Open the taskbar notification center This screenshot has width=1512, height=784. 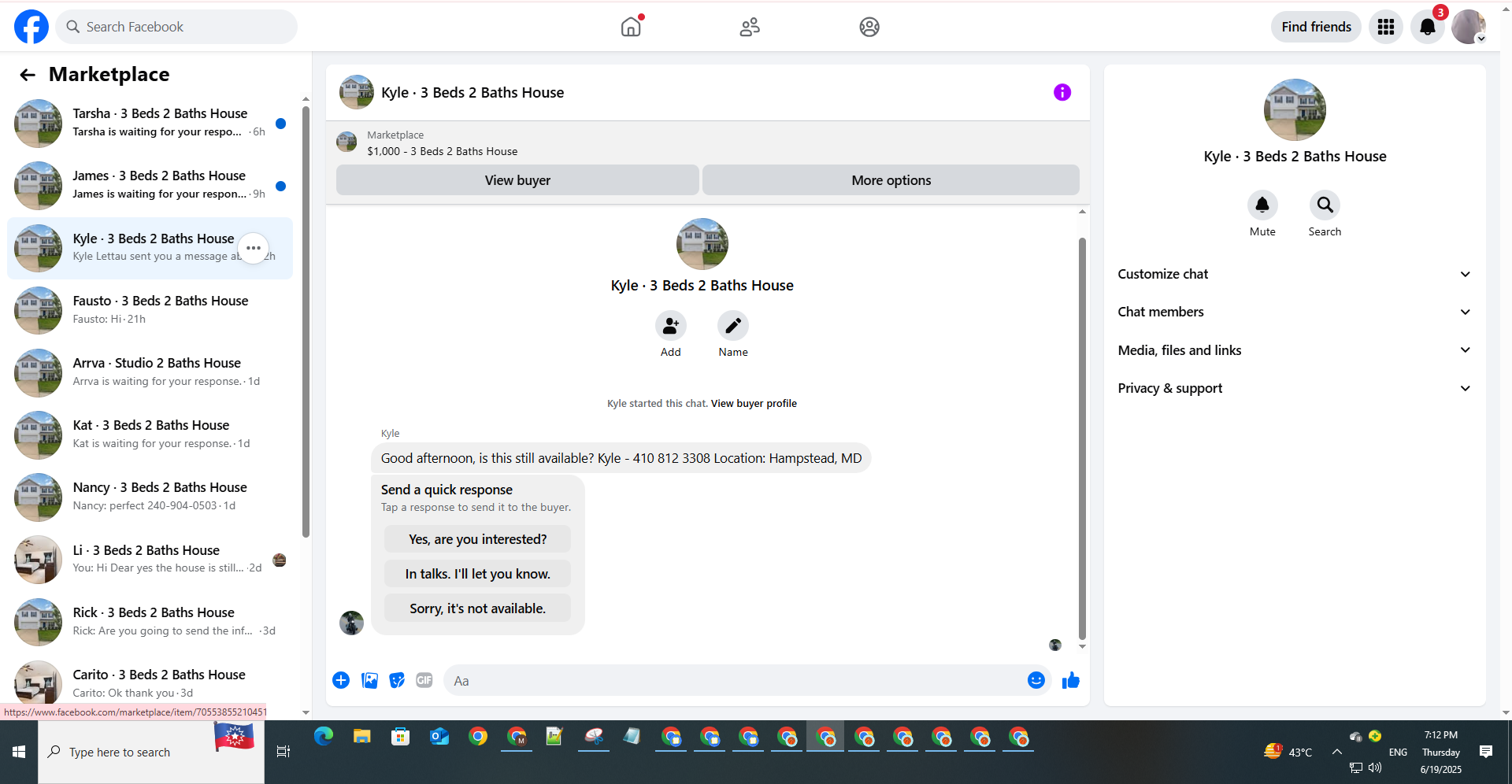coord(1486,752)
